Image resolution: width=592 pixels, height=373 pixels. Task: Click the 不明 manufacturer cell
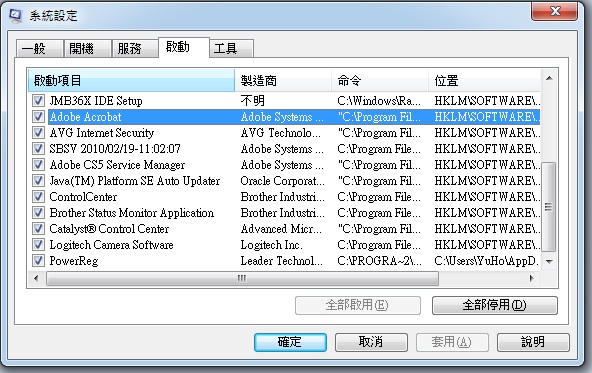pos(253,101)
